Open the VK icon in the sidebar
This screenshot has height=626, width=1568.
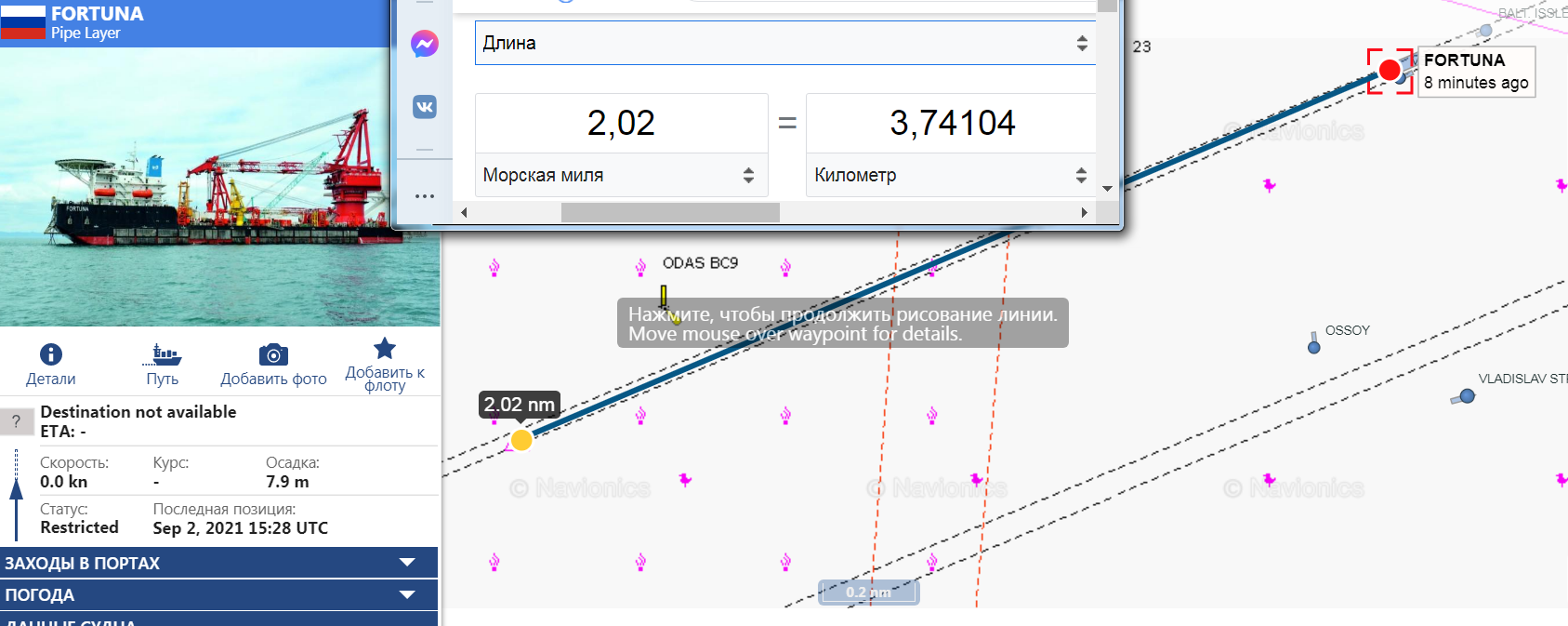[x=425, y=107]
